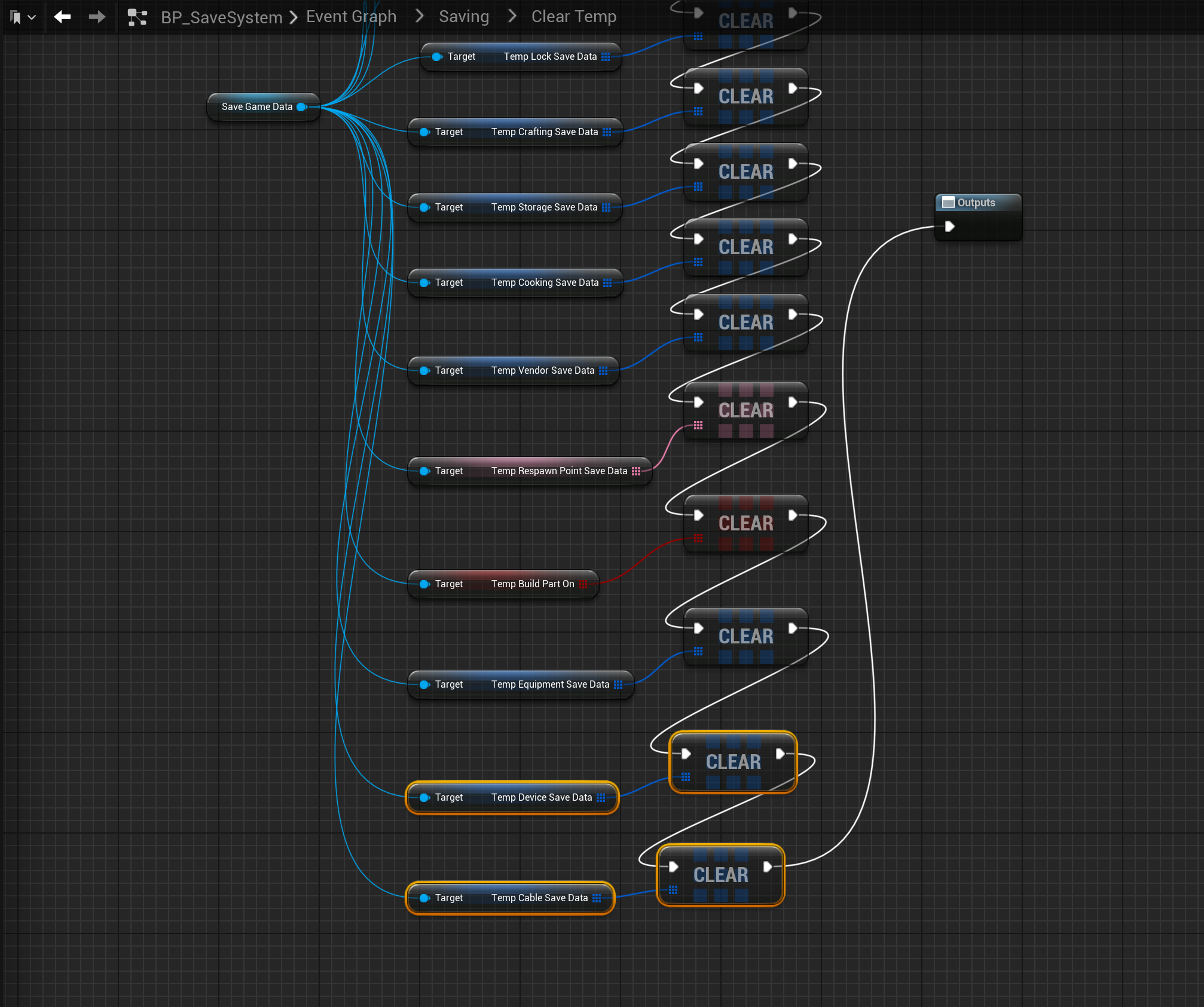Expand the bookmarks dropdown arrow
Screen dimensions: 1204x1007
(x=32, y=18)
